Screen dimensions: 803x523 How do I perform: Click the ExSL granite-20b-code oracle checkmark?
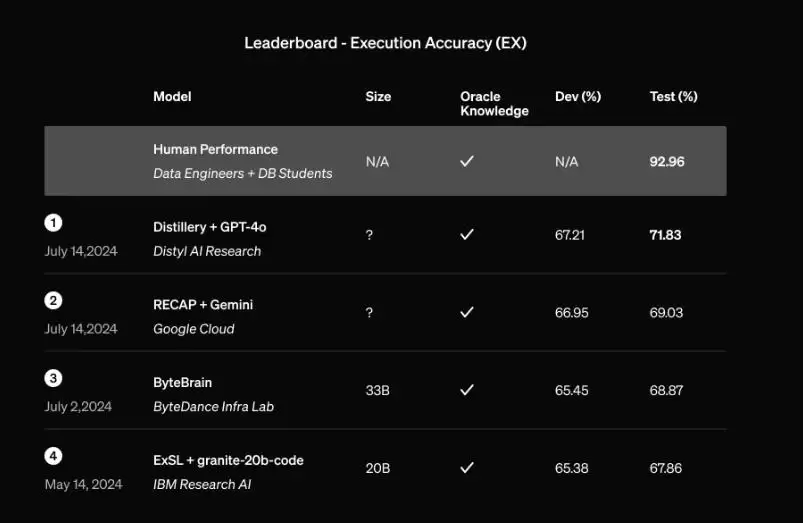point(467,468)
